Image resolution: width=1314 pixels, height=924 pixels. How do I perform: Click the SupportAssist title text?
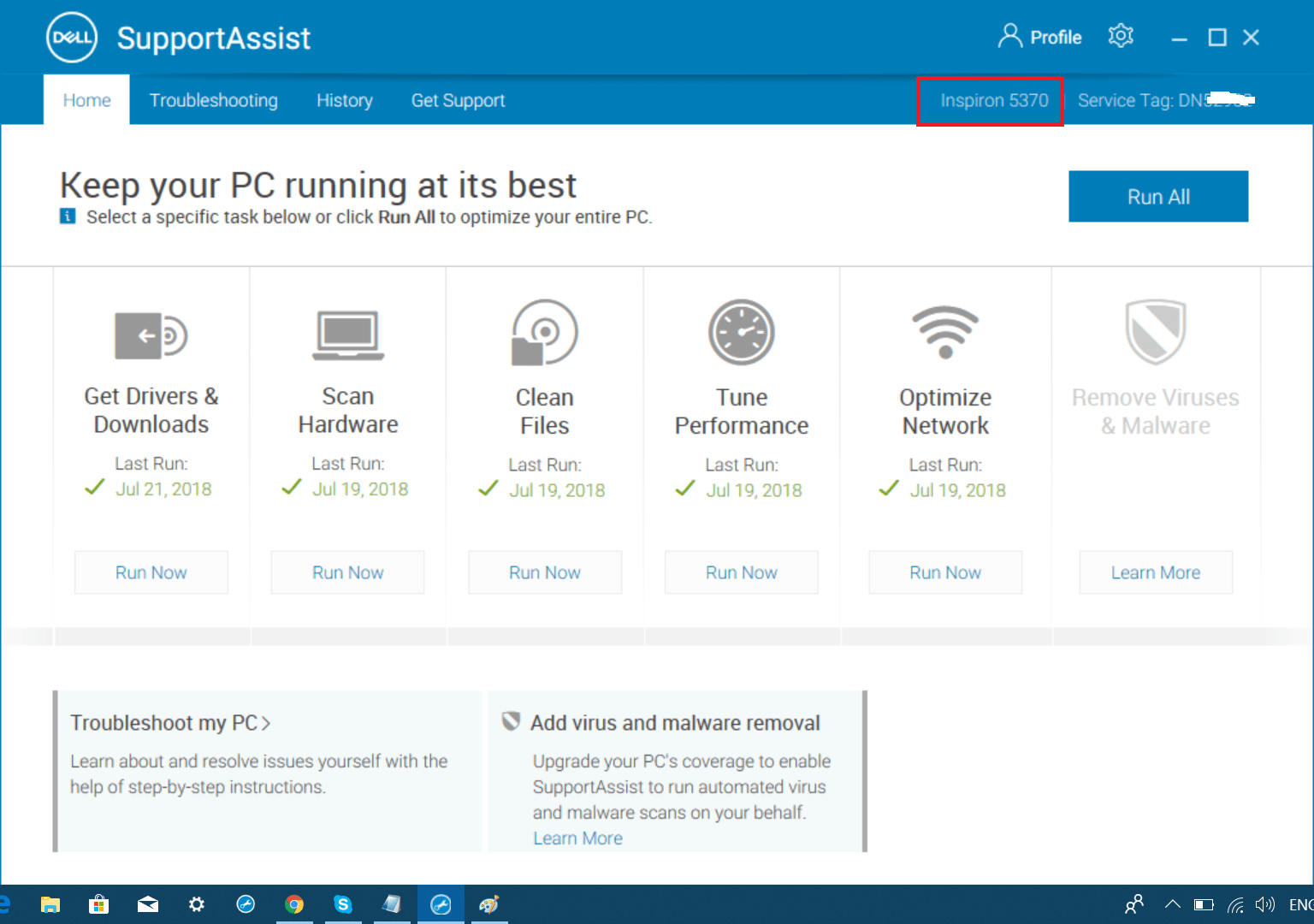pyautogui.click(x=214, y=38)
